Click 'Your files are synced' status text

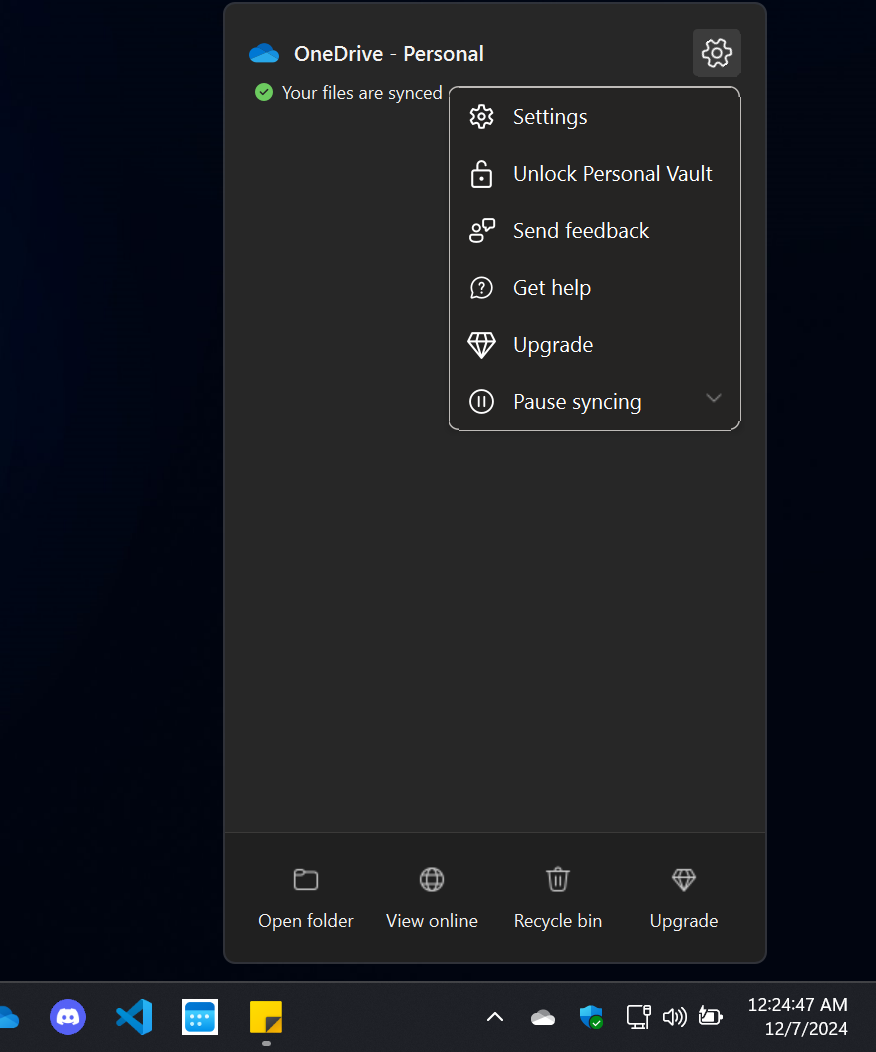click(362, 93)
